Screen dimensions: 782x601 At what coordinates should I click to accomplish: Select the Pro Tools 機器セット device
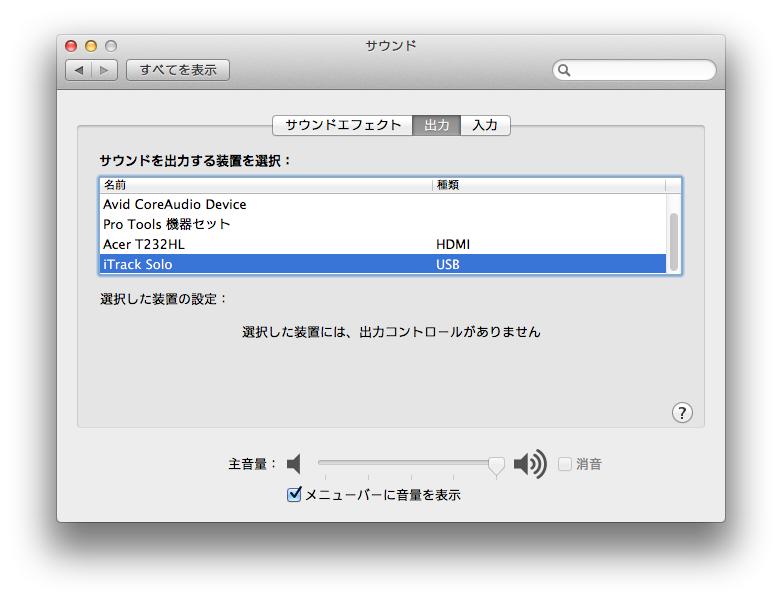[383, 224]
